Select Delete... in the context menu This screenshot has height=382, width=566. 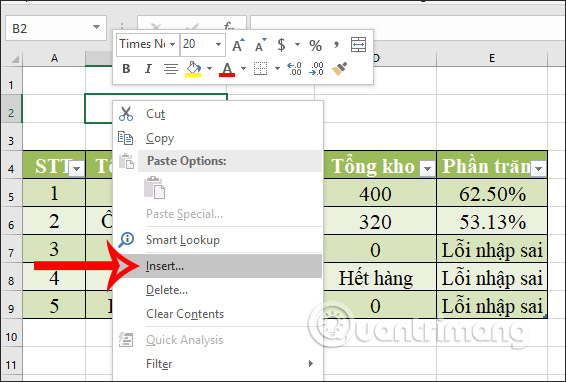pos(217,290)
